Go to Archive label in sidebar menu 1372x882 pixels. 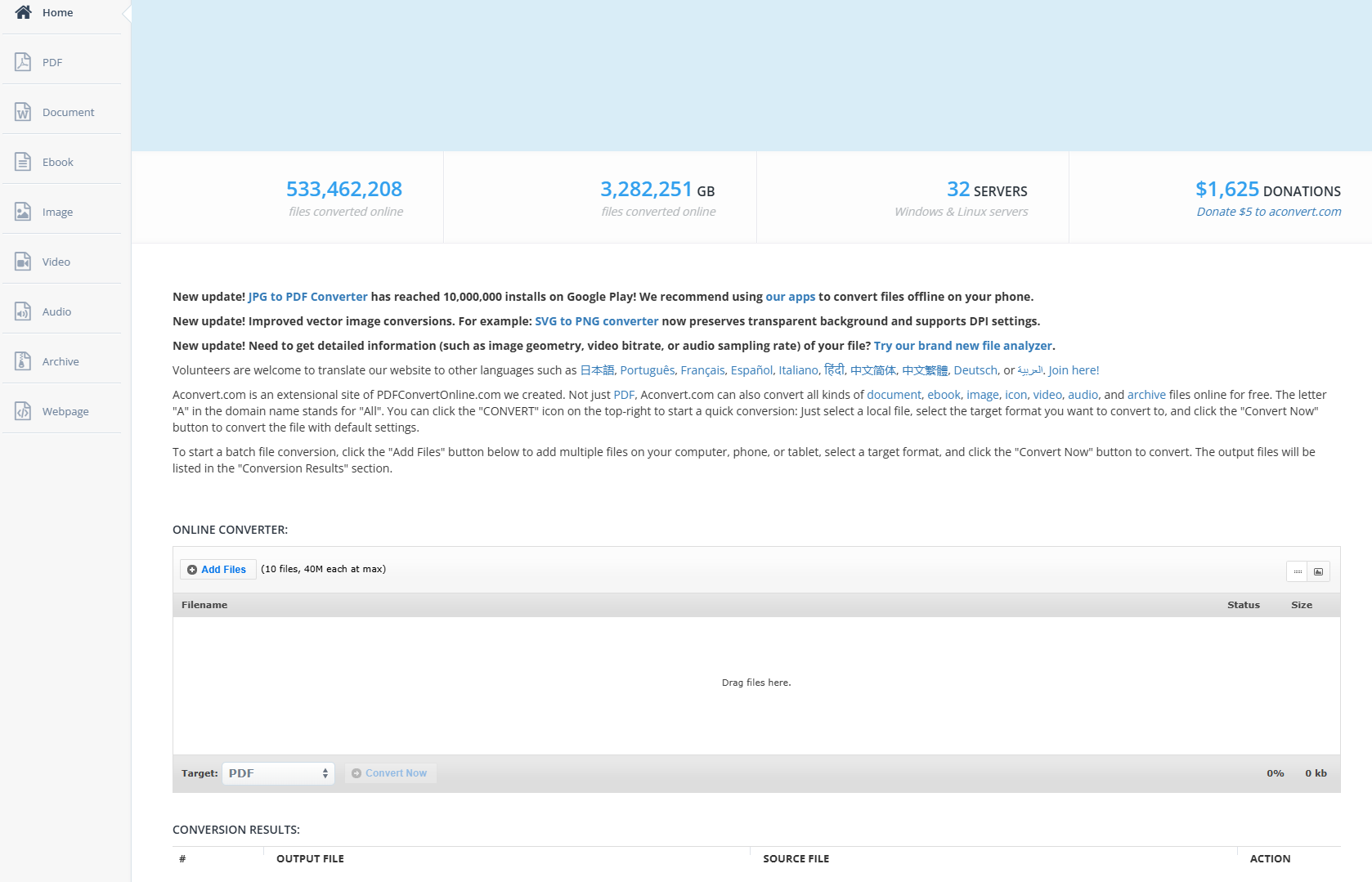[x=61, y=361]
